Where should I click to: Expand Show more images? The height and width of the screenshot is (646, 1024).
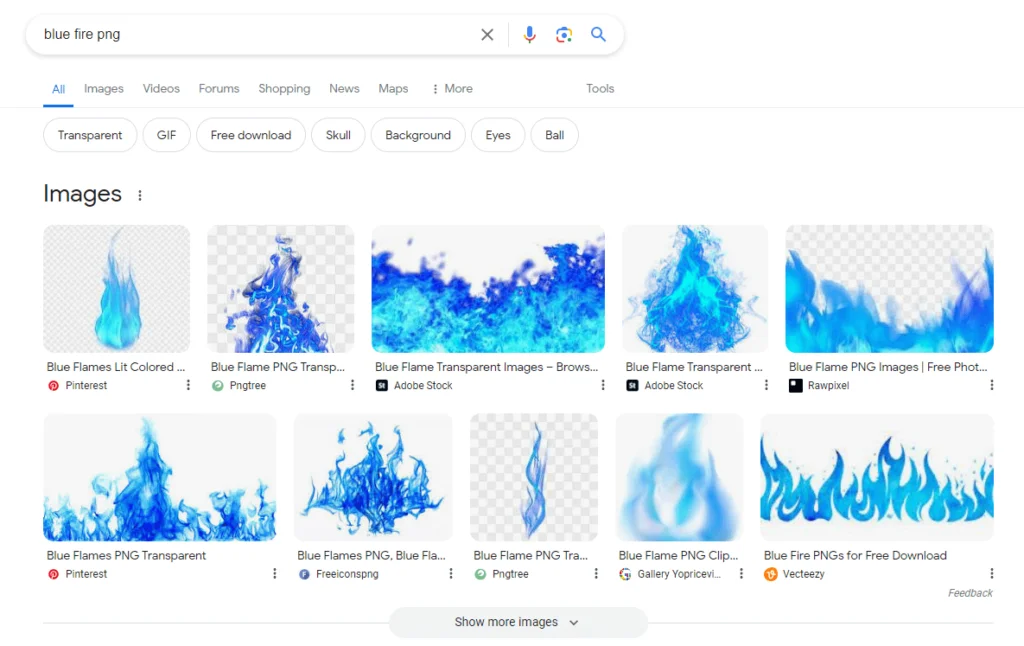pos(517,622)
